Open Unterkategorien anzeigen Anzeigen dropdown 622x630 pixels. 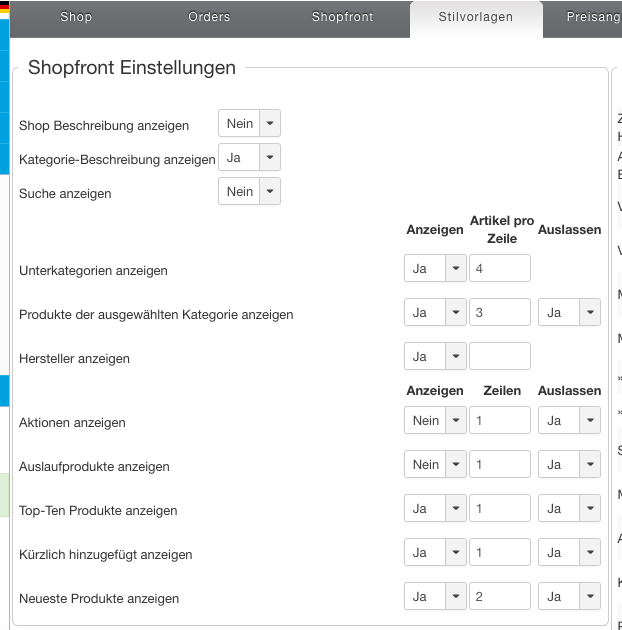[435, 269]
